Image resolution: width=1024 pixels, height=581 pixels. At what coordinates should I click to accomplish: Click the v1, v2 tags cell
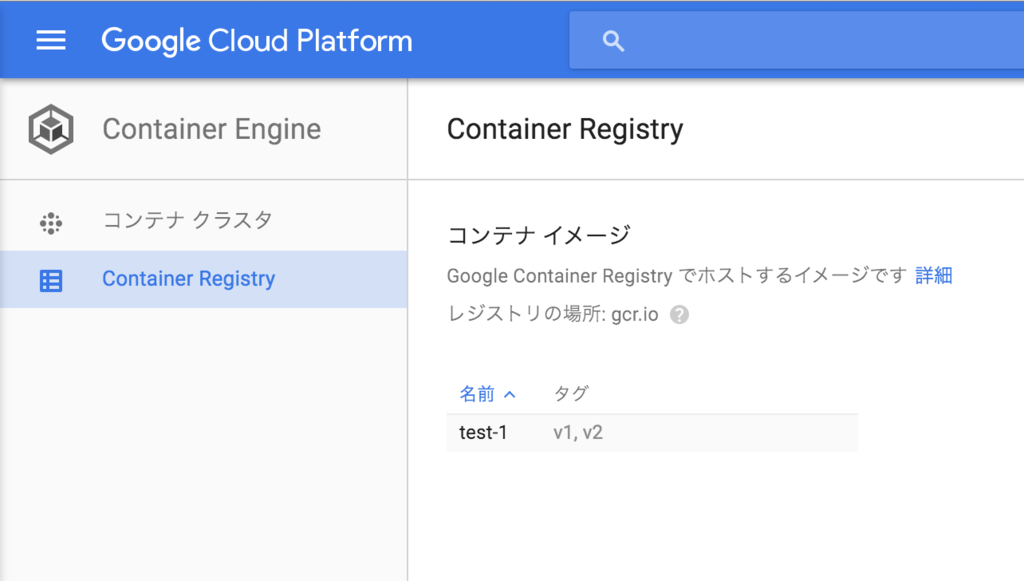coord(578,433)
